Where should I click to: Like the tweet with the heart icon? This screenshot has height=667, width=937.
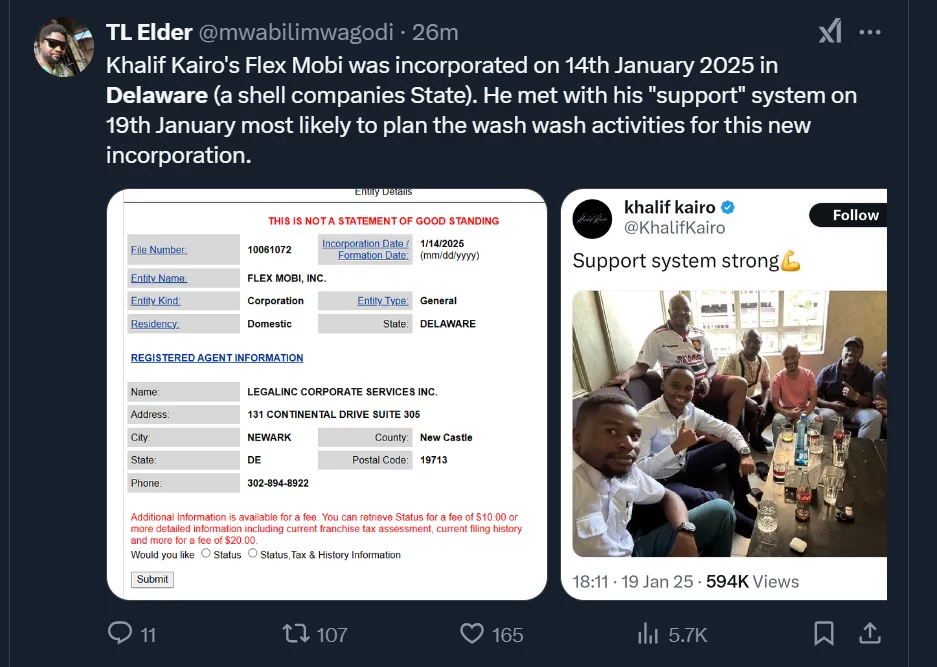tap(472, 633)
